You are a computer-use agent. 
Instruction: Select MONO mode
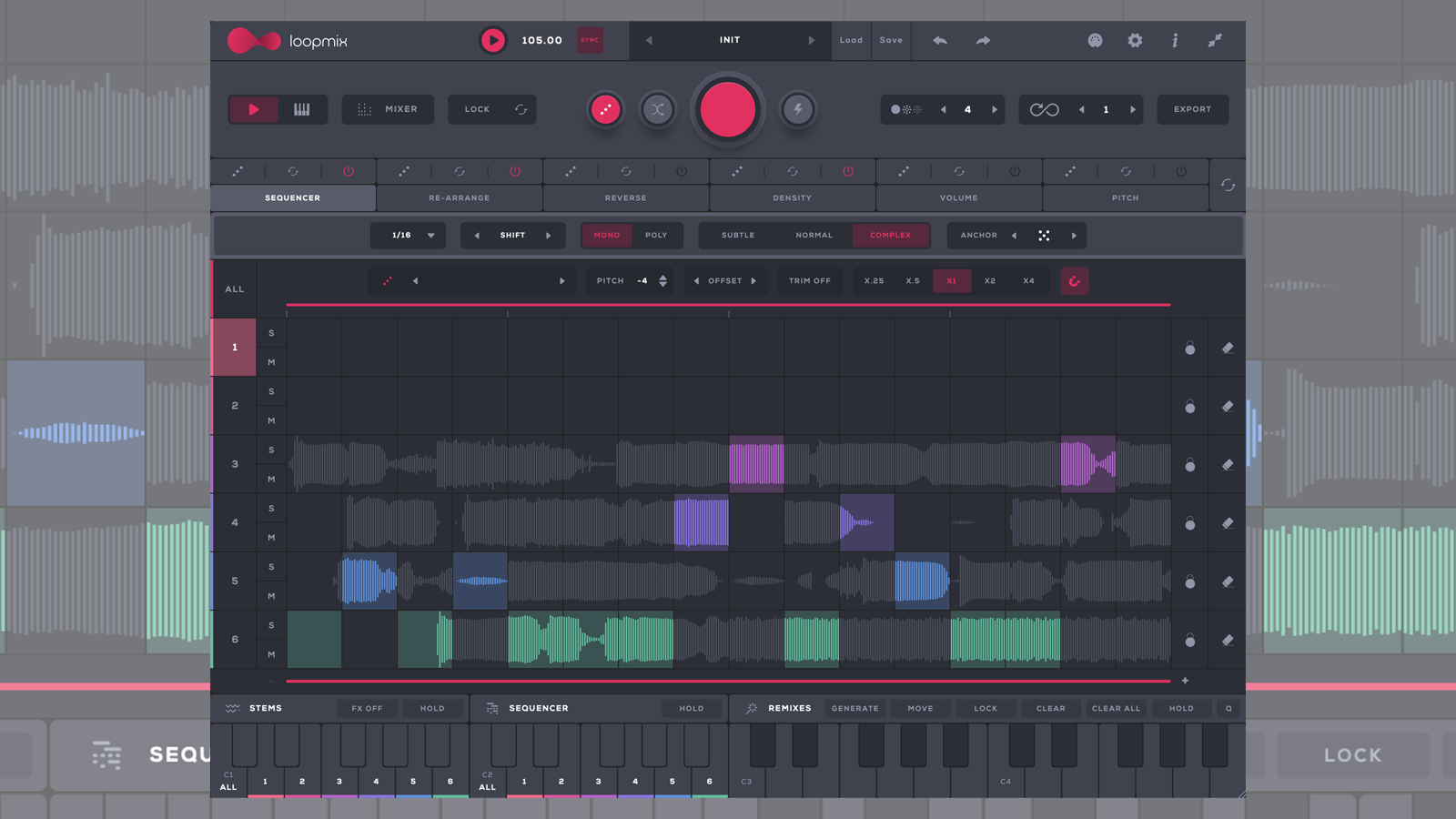point(607,235)
